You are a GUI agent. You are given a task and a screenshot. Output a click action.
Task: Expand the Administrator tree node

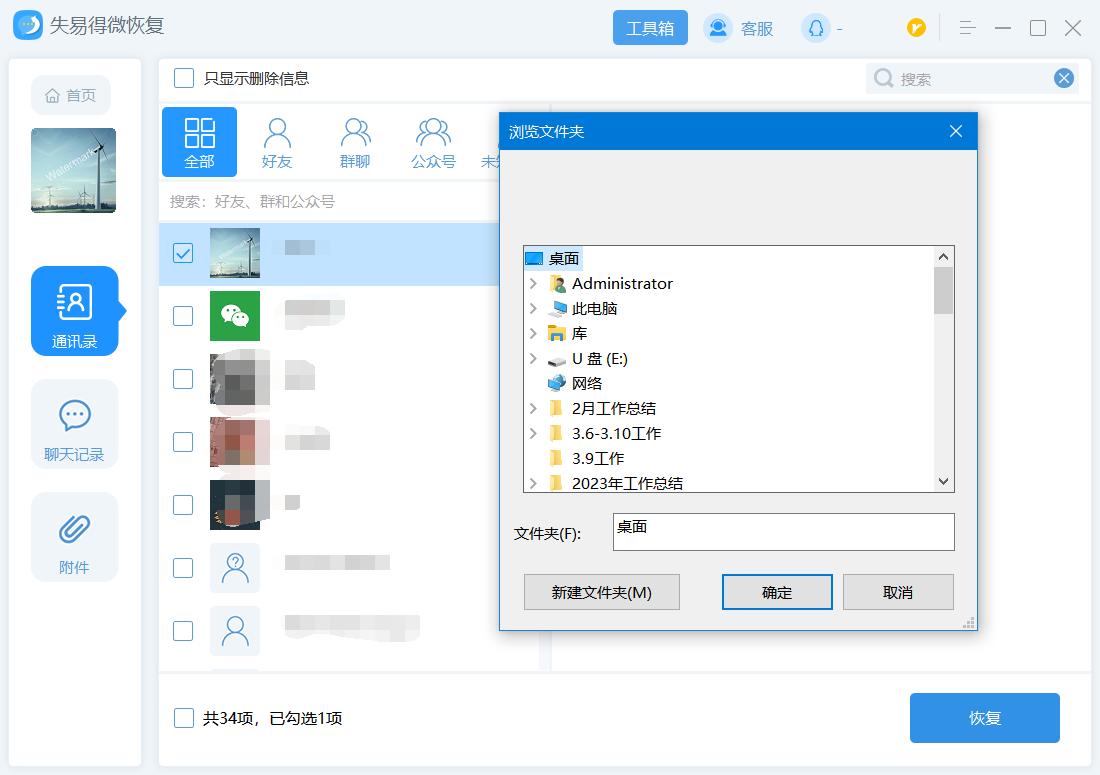pyautogui.click(x=533, y=284)
